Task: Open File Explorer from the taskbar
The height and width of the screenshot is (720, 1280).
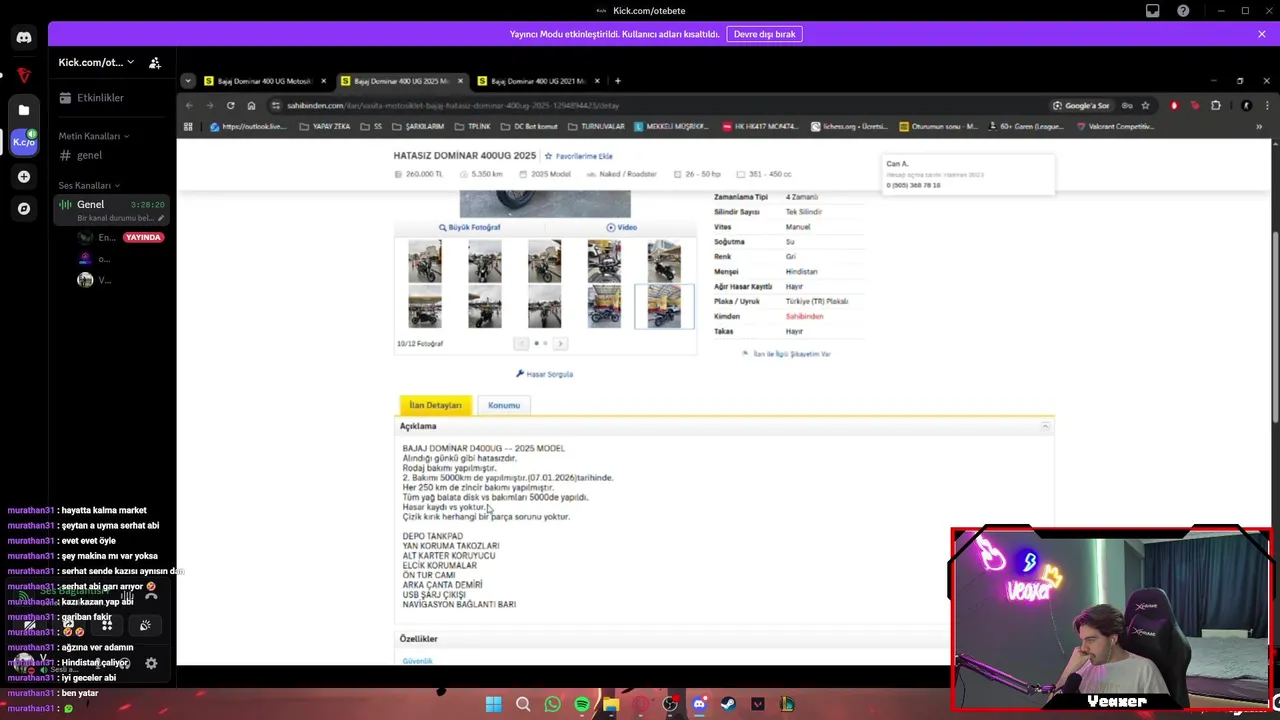Action: point(611,704)
